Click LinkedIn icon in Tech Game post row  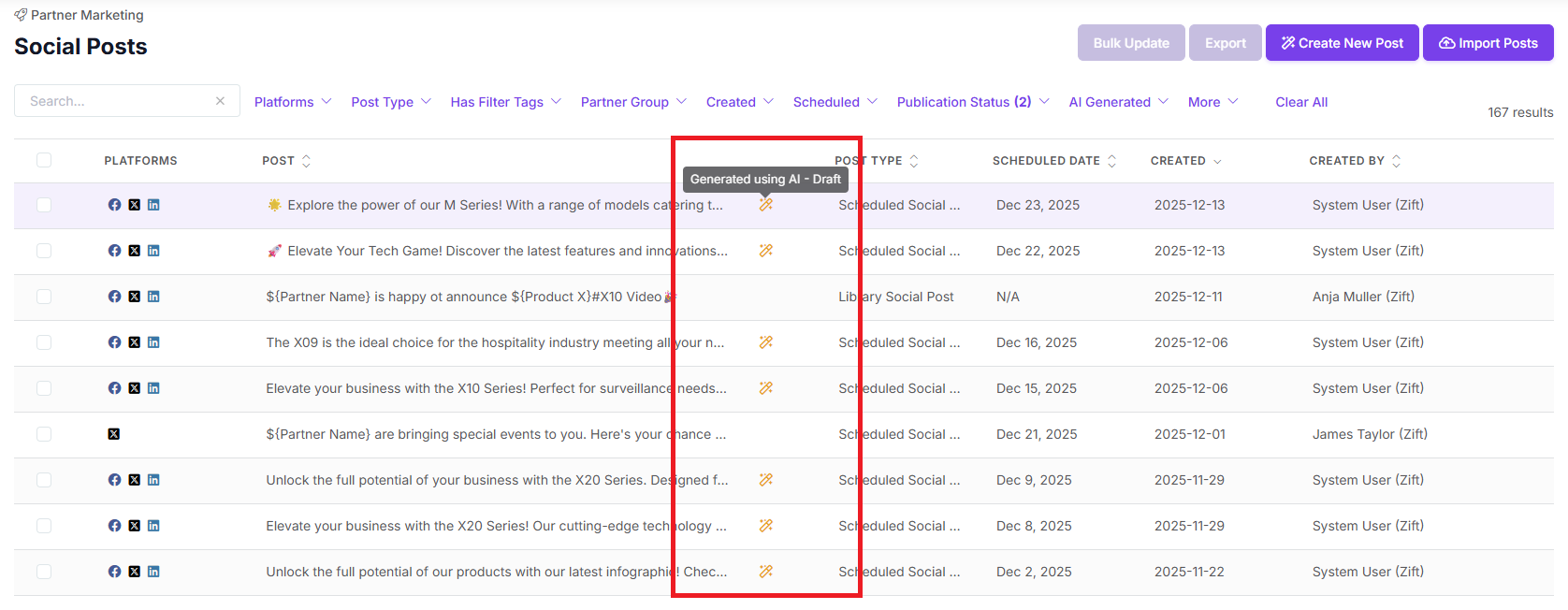pos(153,251)
